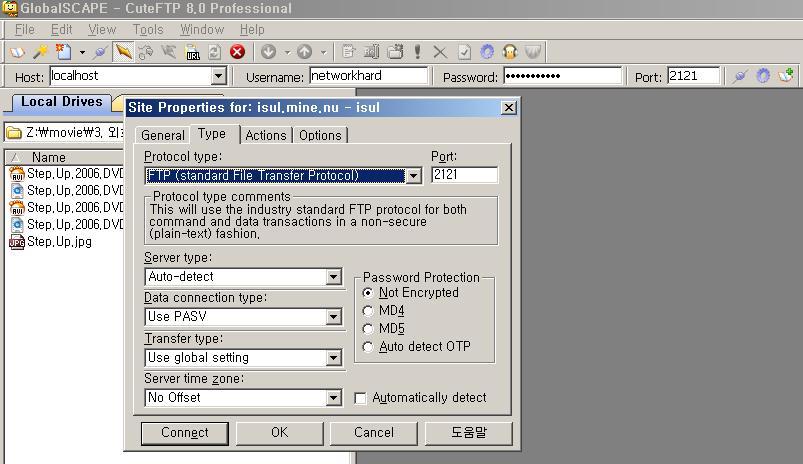
Task: Select the MD4 password protection option
Action: coord(368,311)
